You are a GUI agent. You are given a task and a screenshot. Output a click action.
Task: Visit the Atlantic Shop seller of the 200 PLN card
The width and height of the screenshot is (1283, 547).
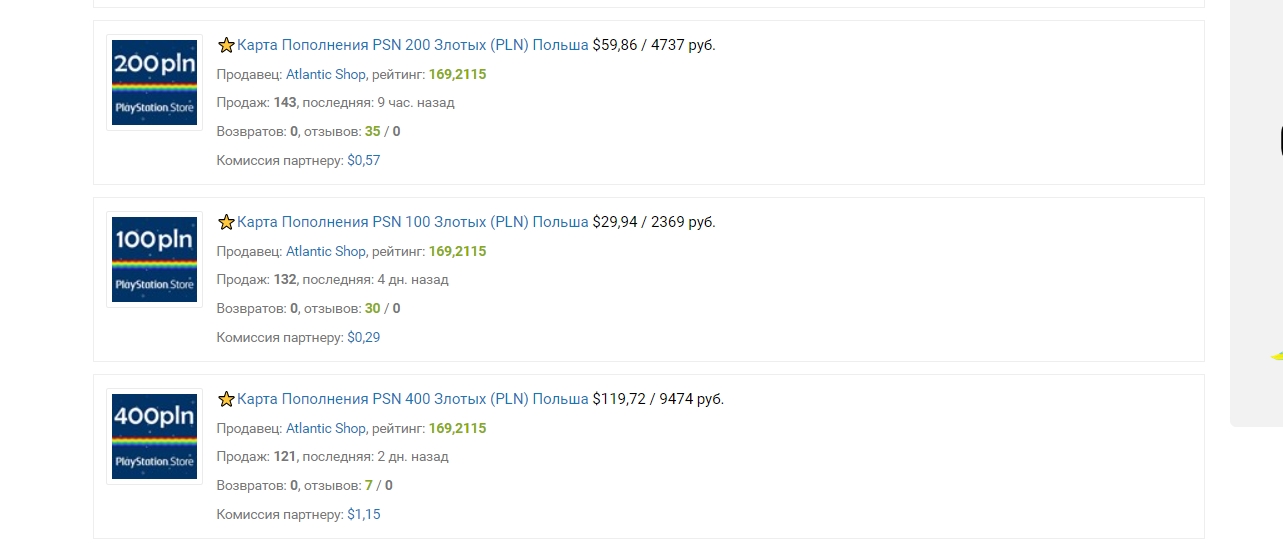coord(326,74)
